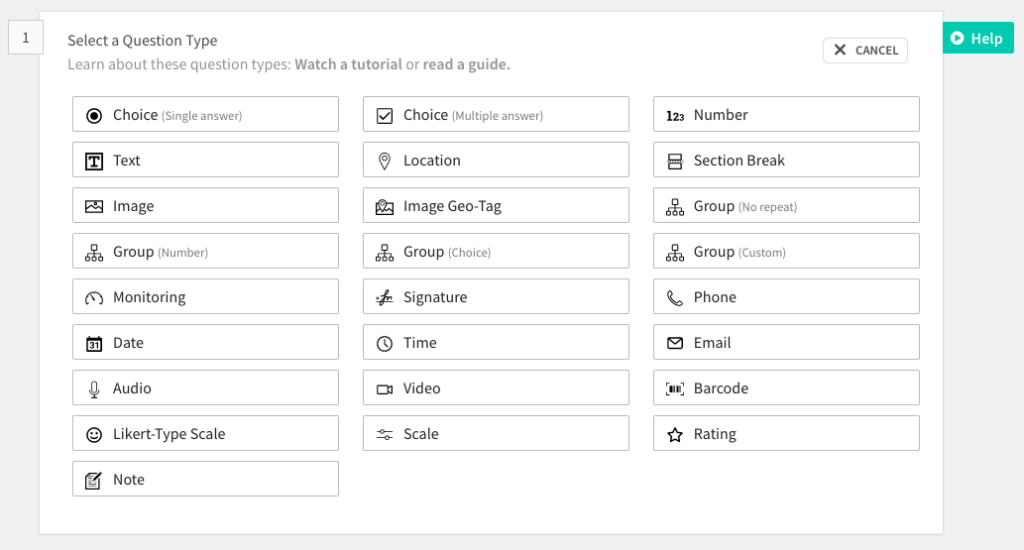The height and width of the screenshot is (550, 1024).
Task: Click the Group No repeat hierarchy icon
Action: tap(675, 207)
